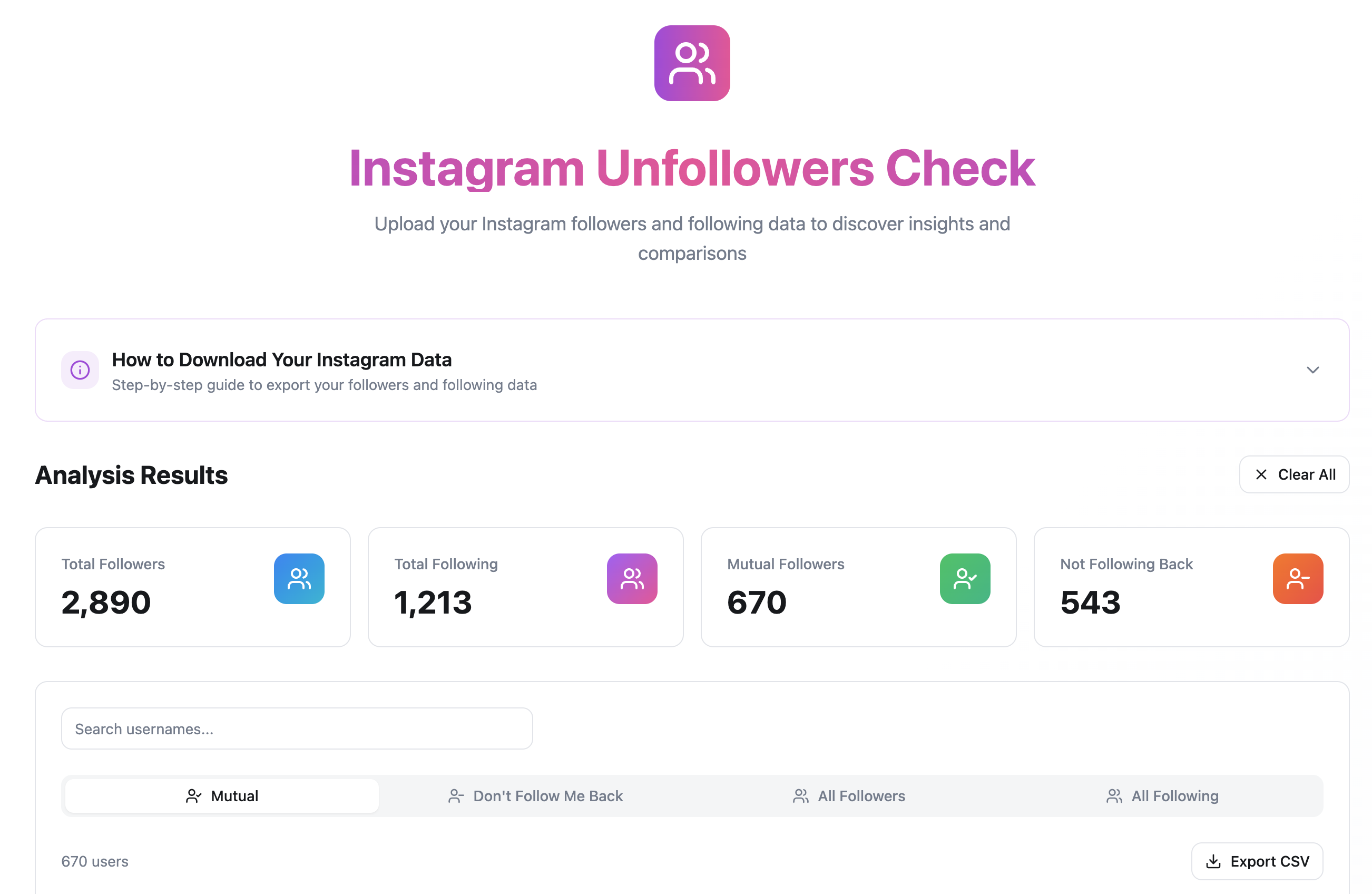Export the user list as CSV
Viewport: 1372px width, 894px height.
click(1257, 861)
